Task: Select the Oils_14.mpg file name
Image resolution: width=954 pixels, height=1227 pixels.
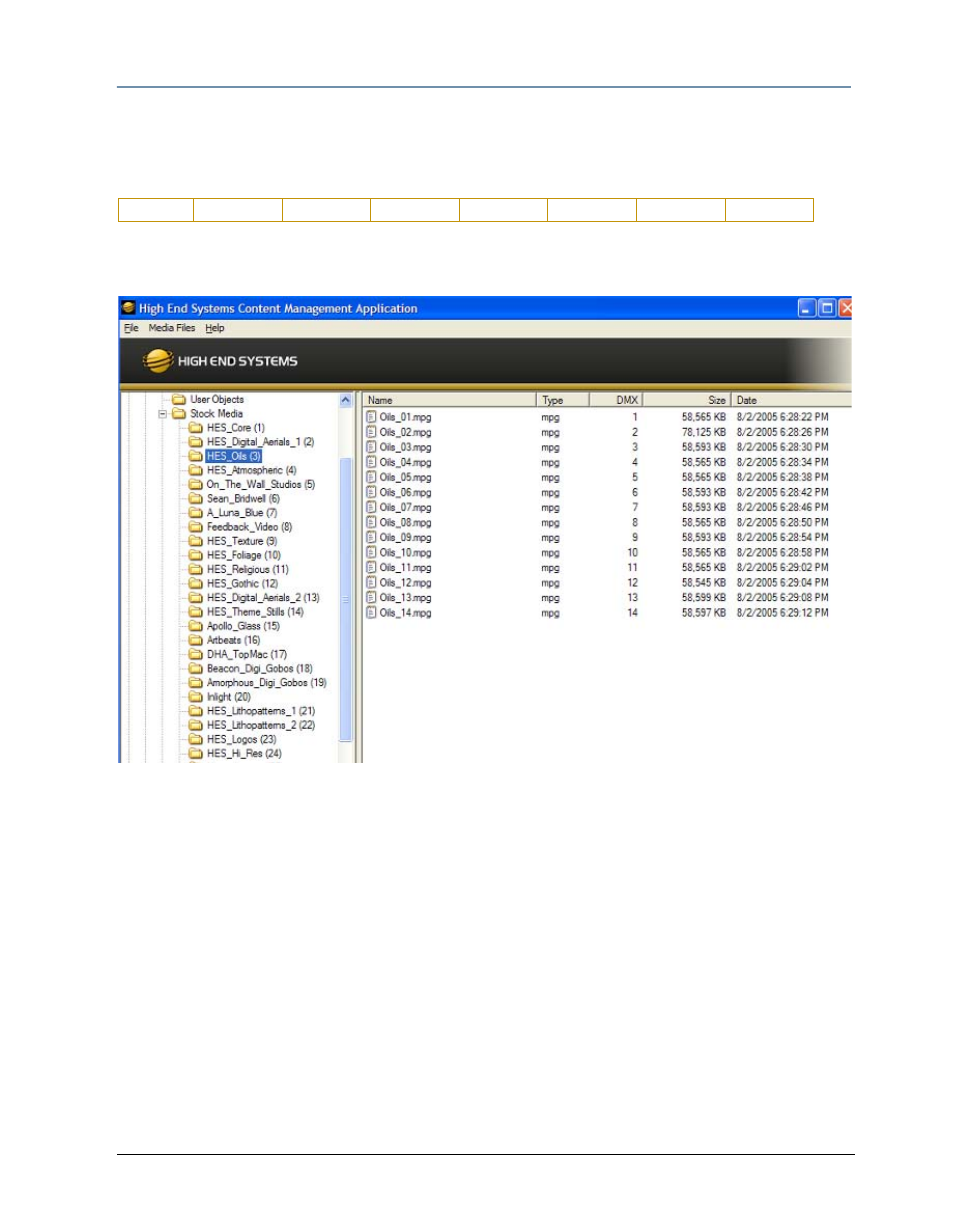Action: (x=405, y=613)
